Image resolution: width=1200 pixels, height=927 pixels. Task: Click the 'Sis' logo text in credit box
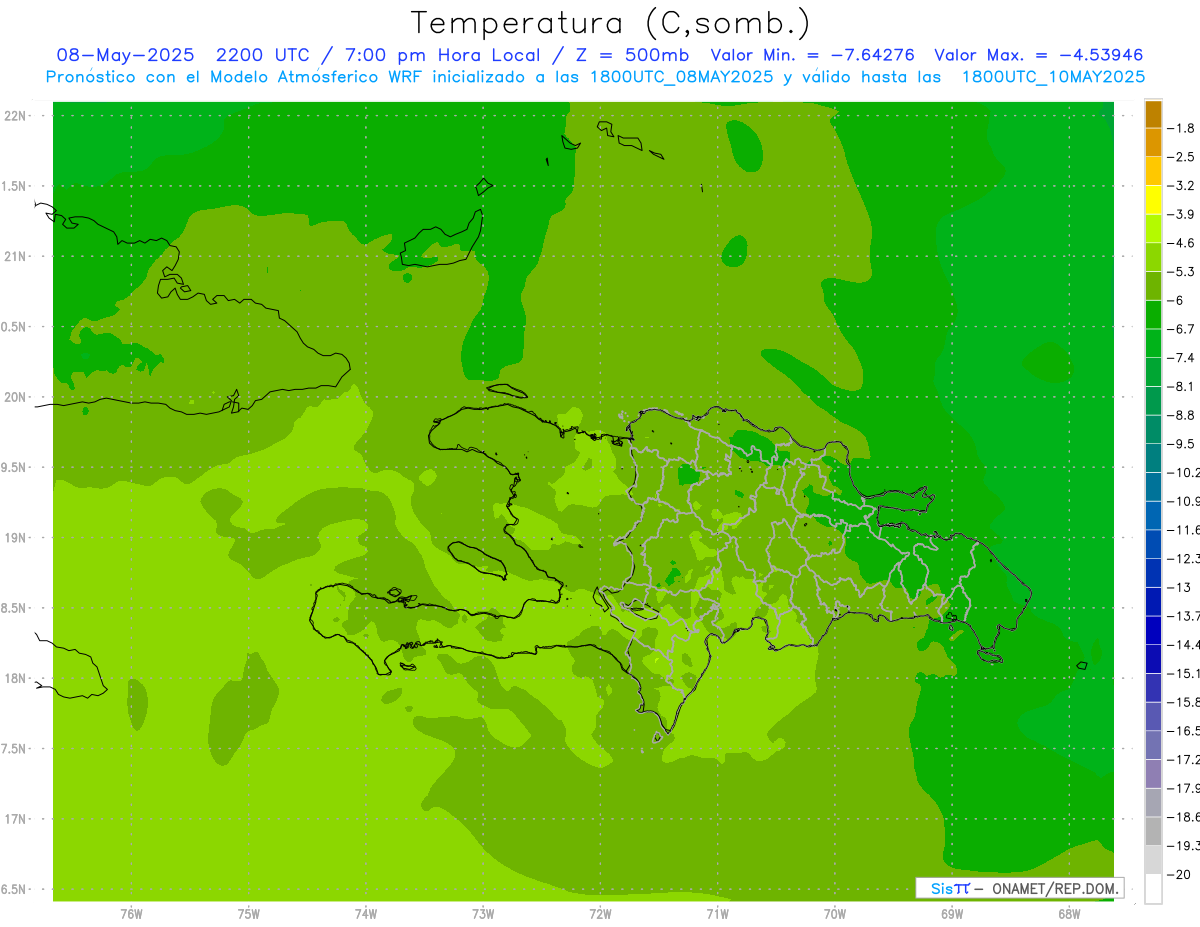[x=940, y=888]
